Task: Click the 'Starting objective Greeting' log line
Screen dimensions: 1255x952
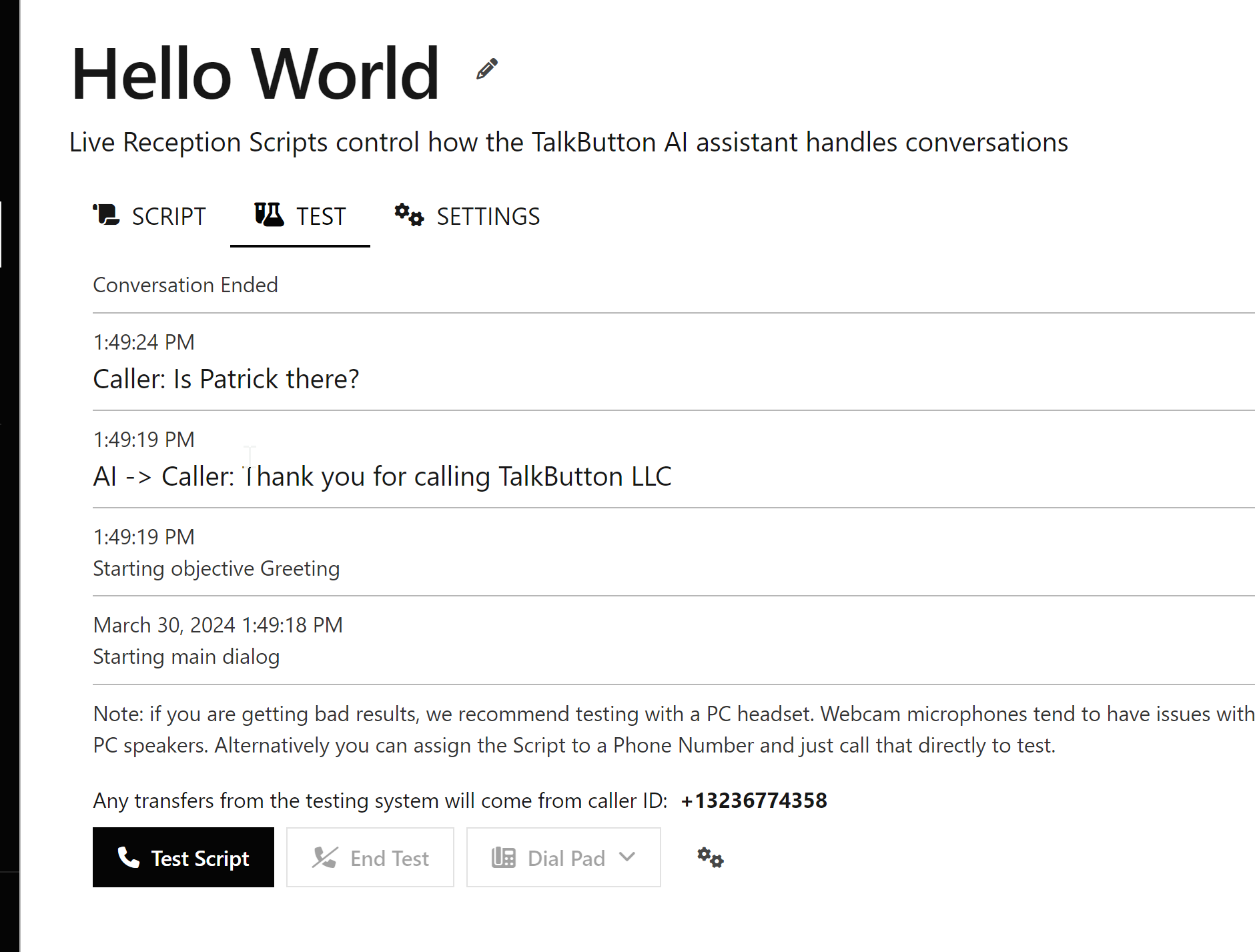Action: click(x=216, y=568)
